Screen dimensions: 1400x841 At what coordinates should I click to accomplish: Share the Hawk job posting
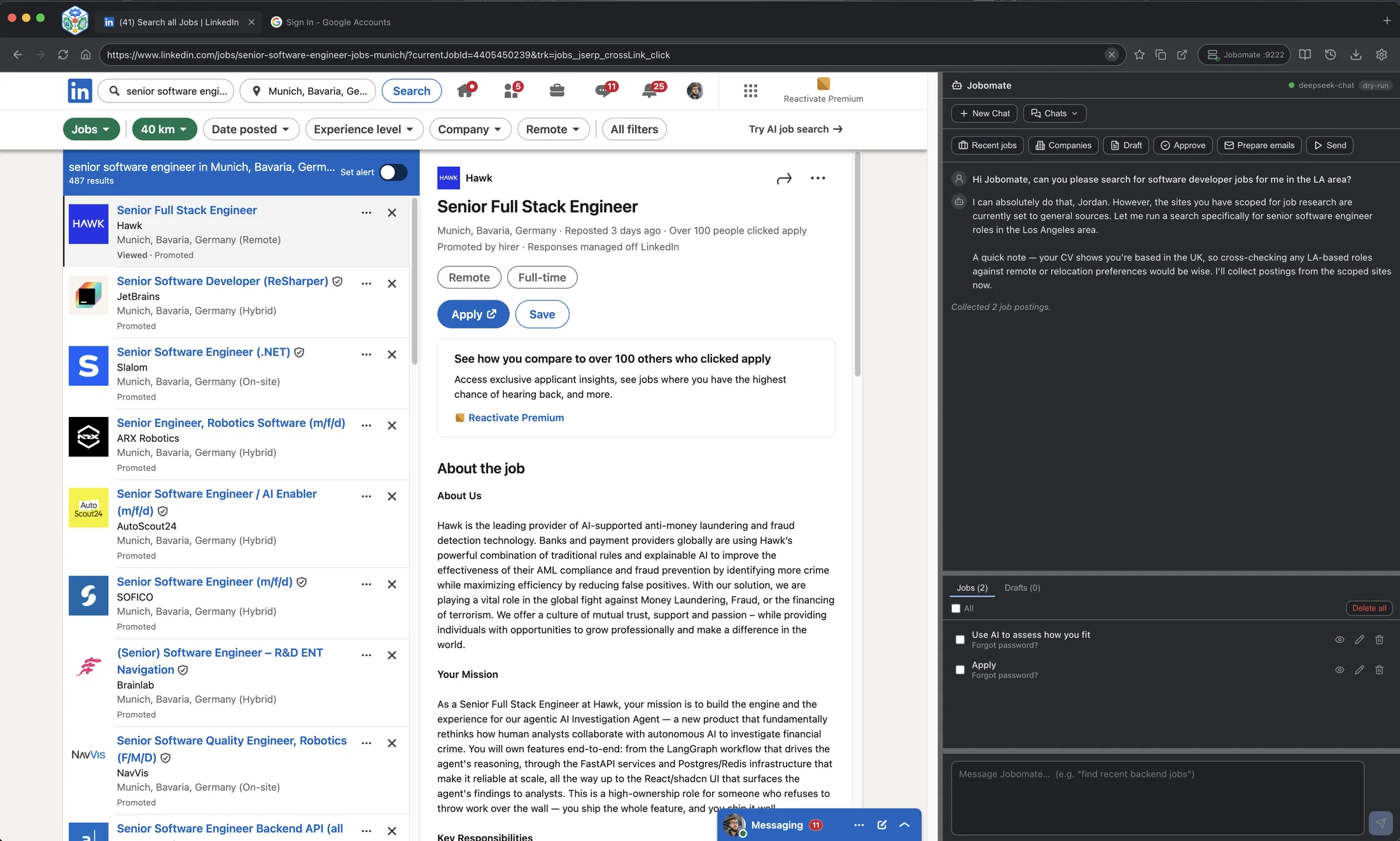point(784,179)
